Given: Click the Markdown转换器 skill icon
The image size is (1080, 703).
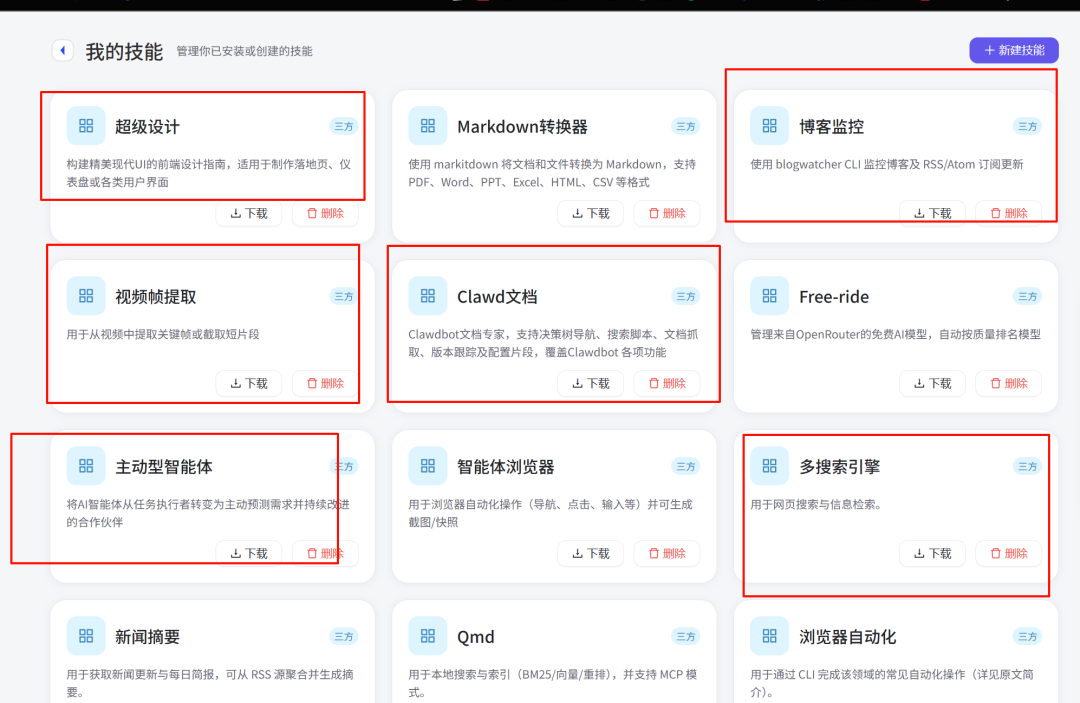Looking at the screenshot, I should coord(428,125).
